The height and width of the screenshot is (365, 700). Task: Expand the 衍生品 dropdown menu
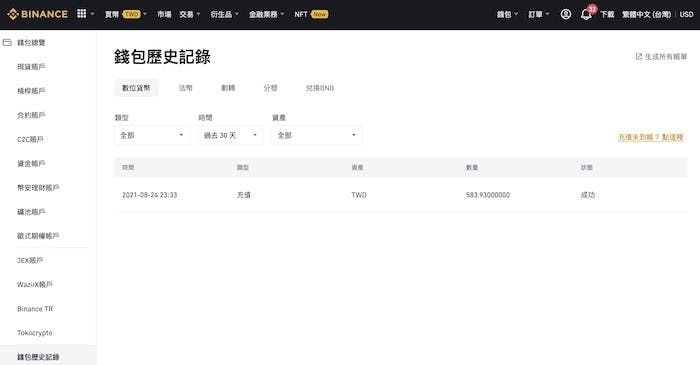click(x=225, y=14)
